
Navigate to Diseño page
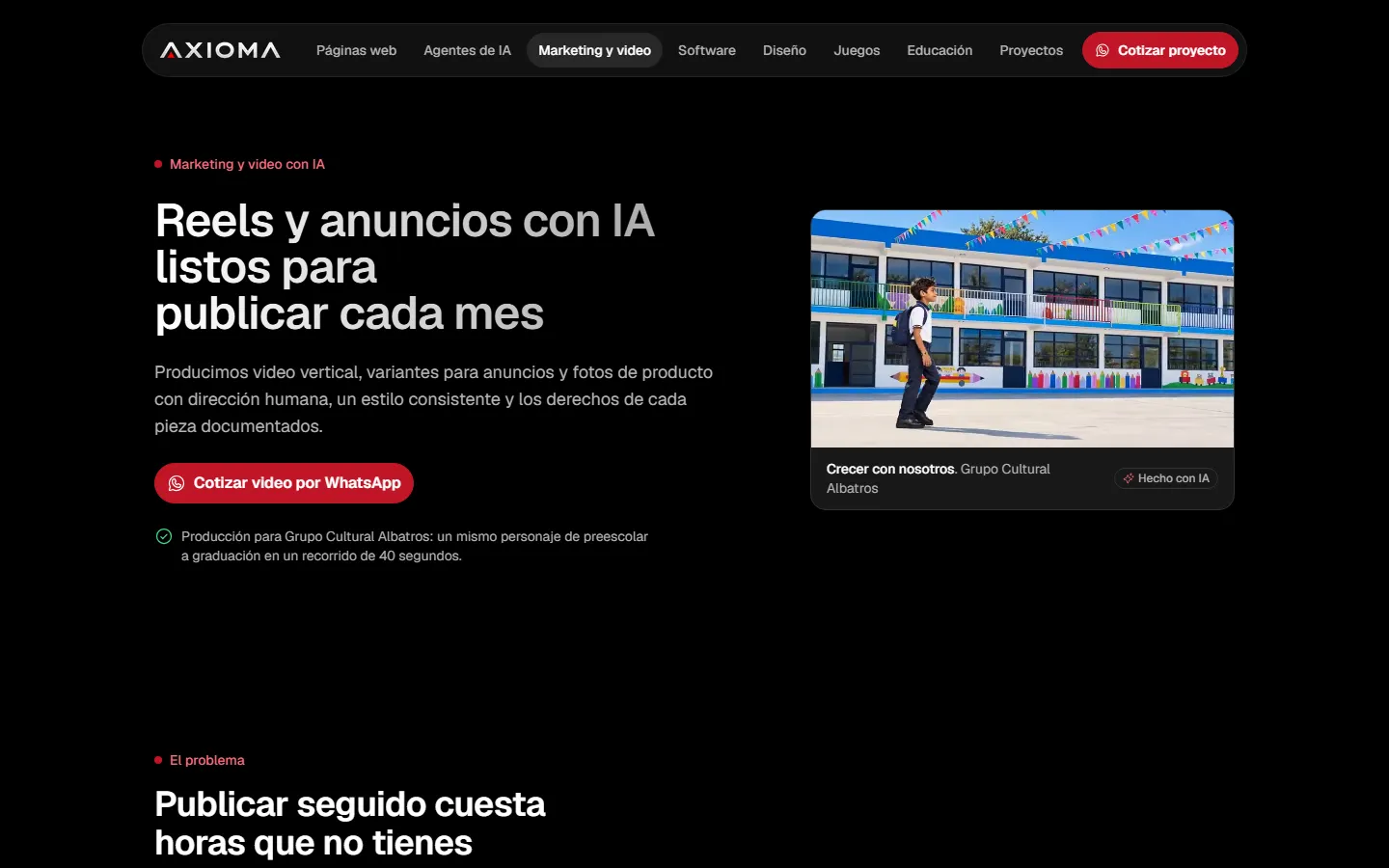coord(784,50)
